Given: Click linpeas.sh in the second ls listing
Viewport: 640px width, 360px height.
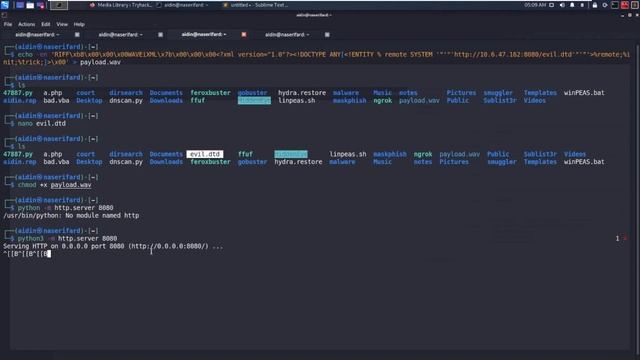Looking at the screenshot, I should [348, 154].
